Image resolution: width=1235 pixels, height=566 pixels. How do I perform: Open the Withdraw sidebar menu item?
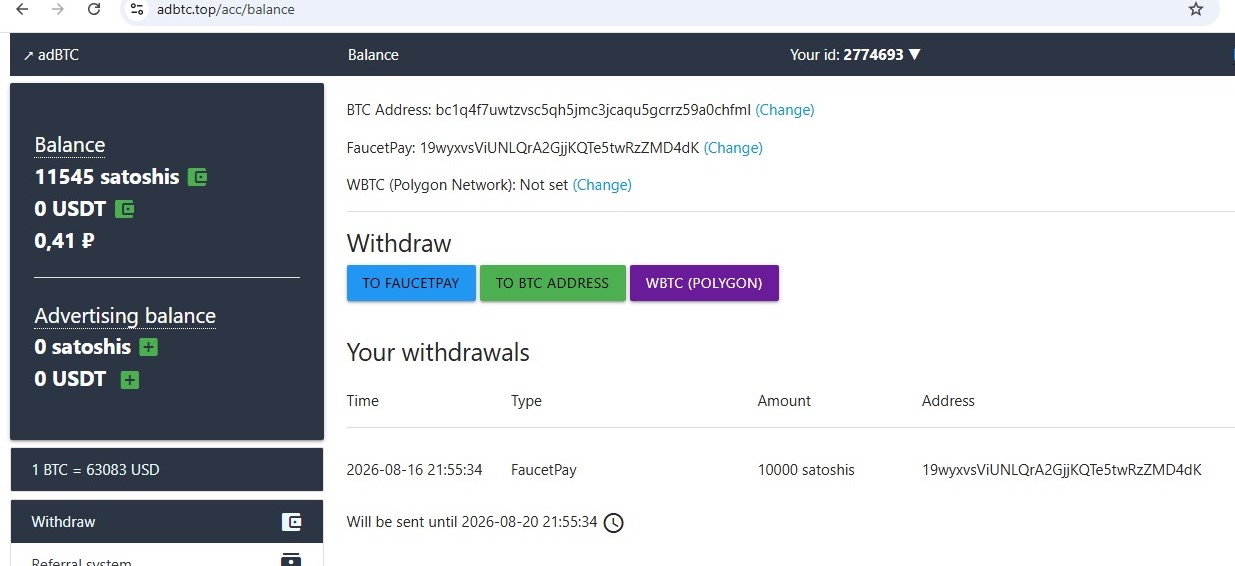[x=167, y=522]
